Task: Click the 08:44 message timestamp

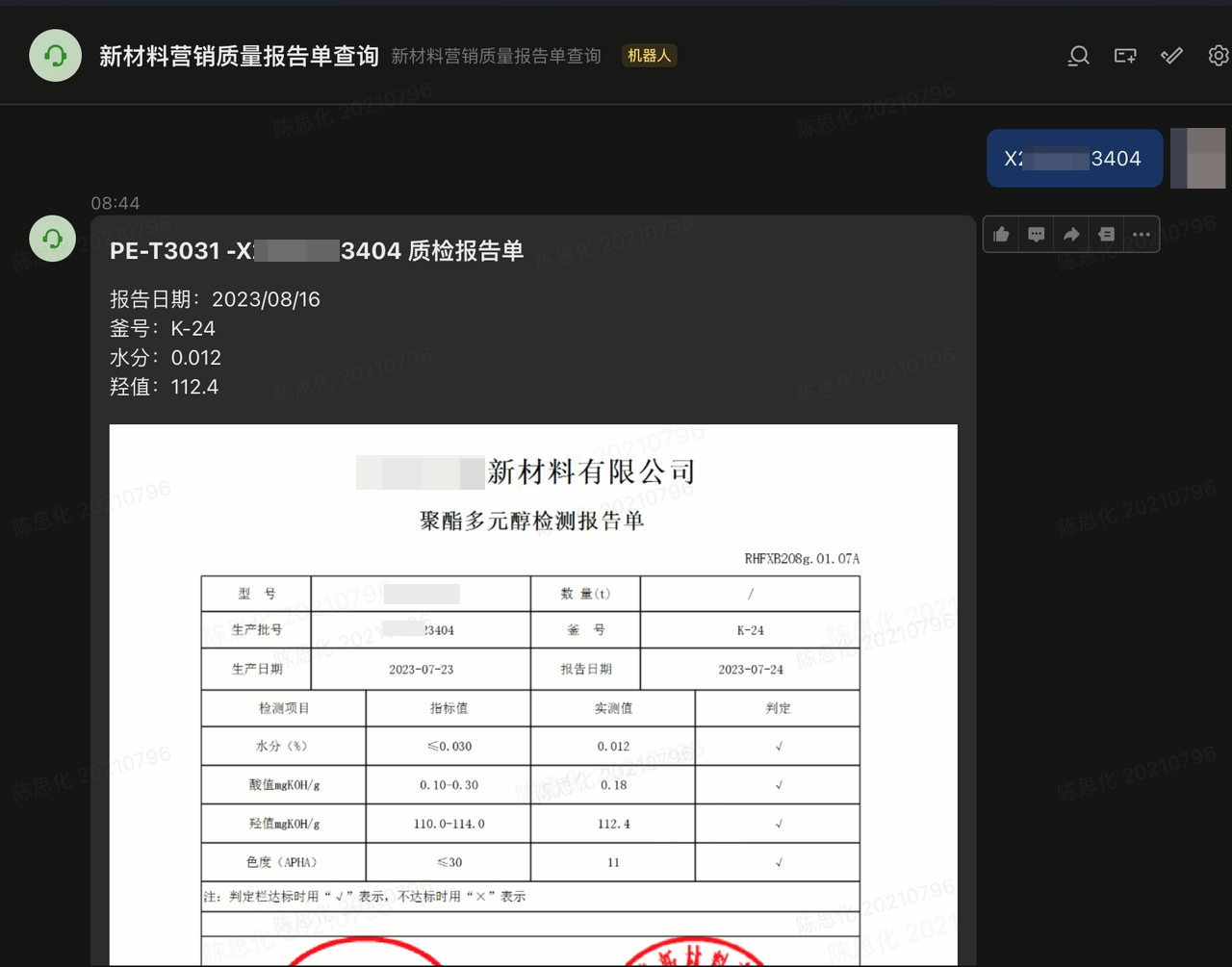Action: click(x=115, y=203)
